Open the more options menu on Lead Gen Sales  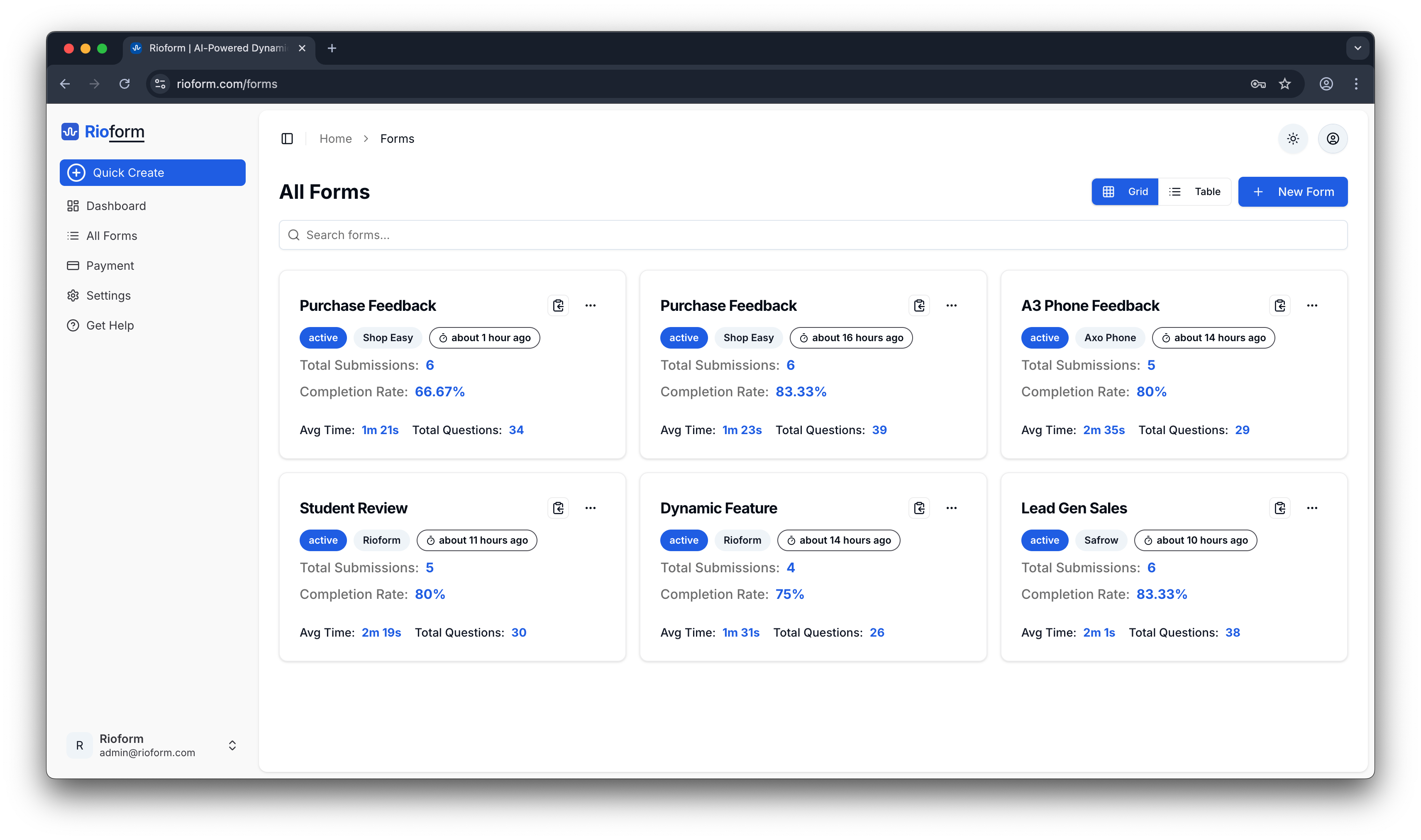tap(1313, 508)
